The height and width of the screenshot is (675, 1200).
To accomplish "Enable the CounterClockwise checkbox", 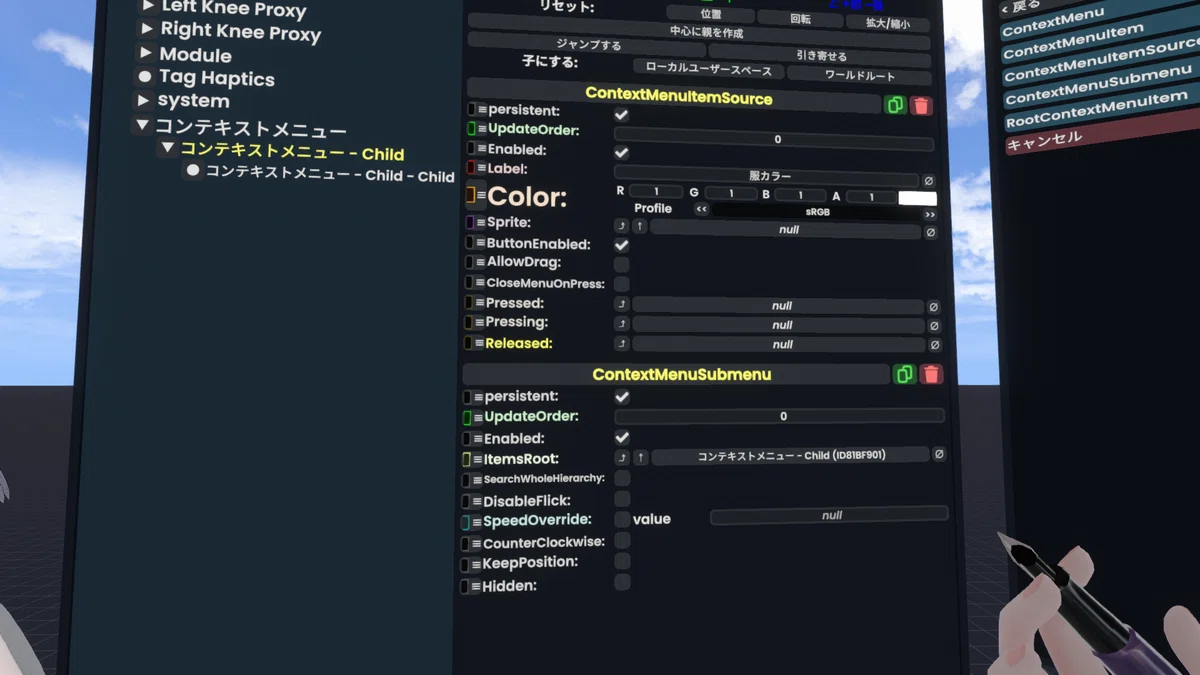I will click(x=622, y=540).
